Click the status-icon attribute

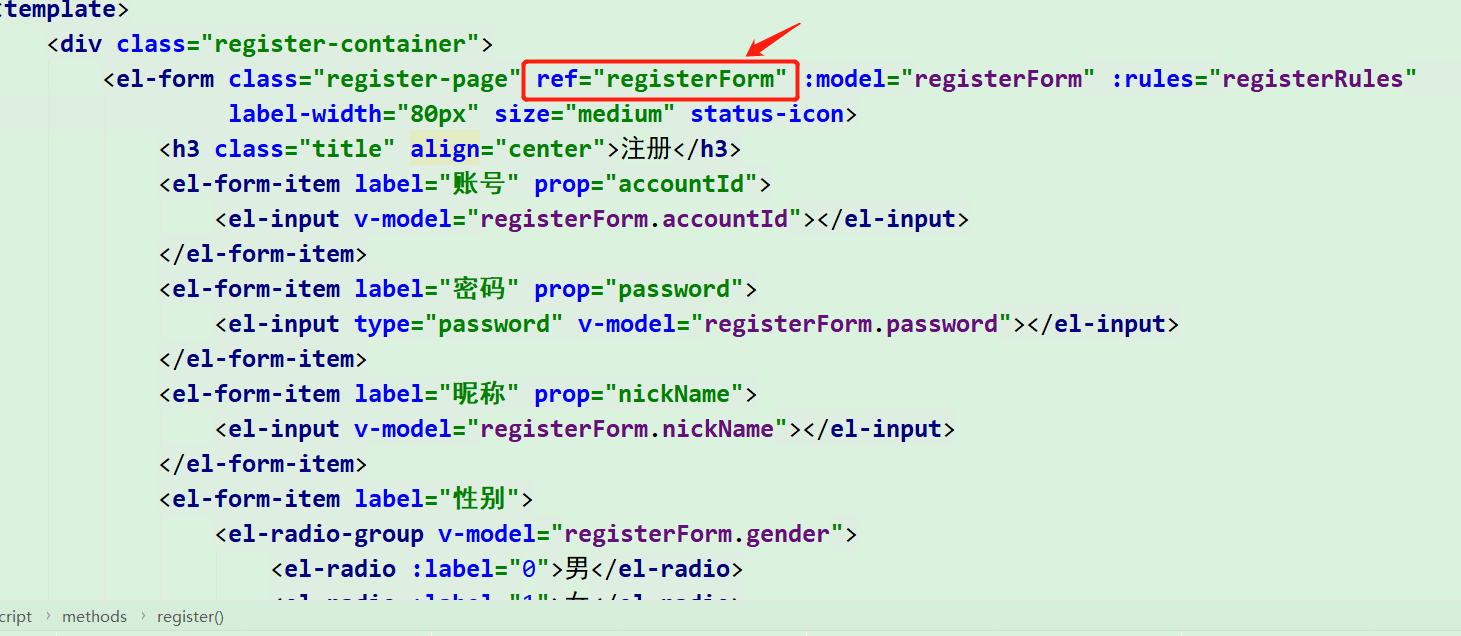767,114
